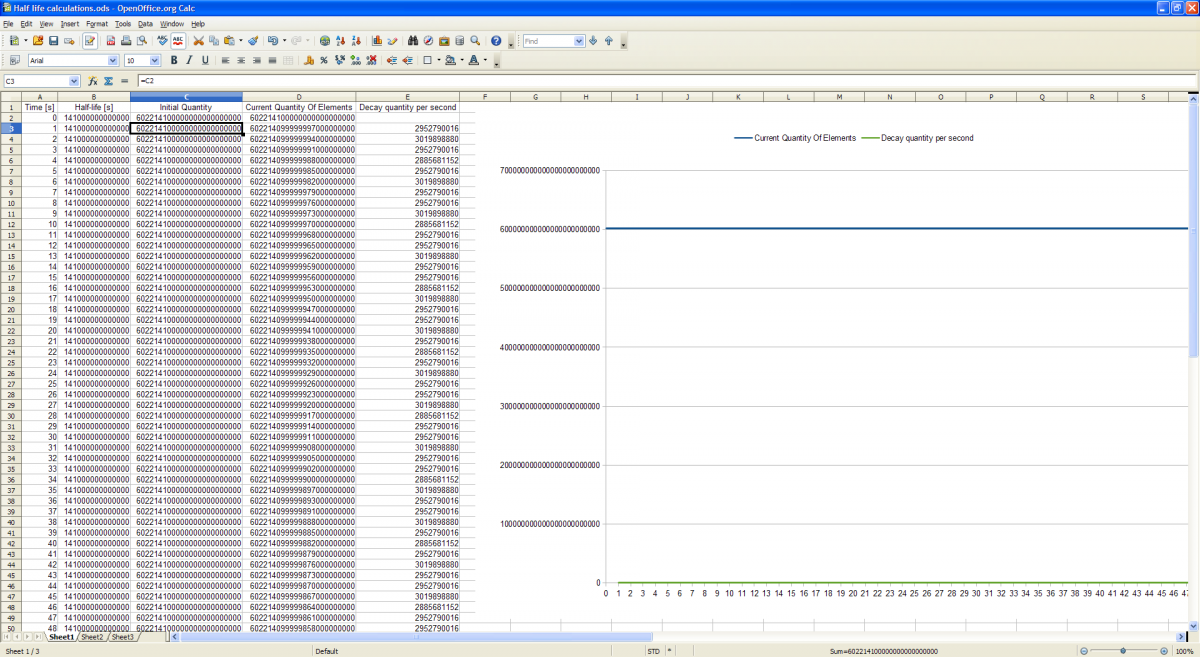
Task: Open the Format menu
Action: click(x=97, y=23)
